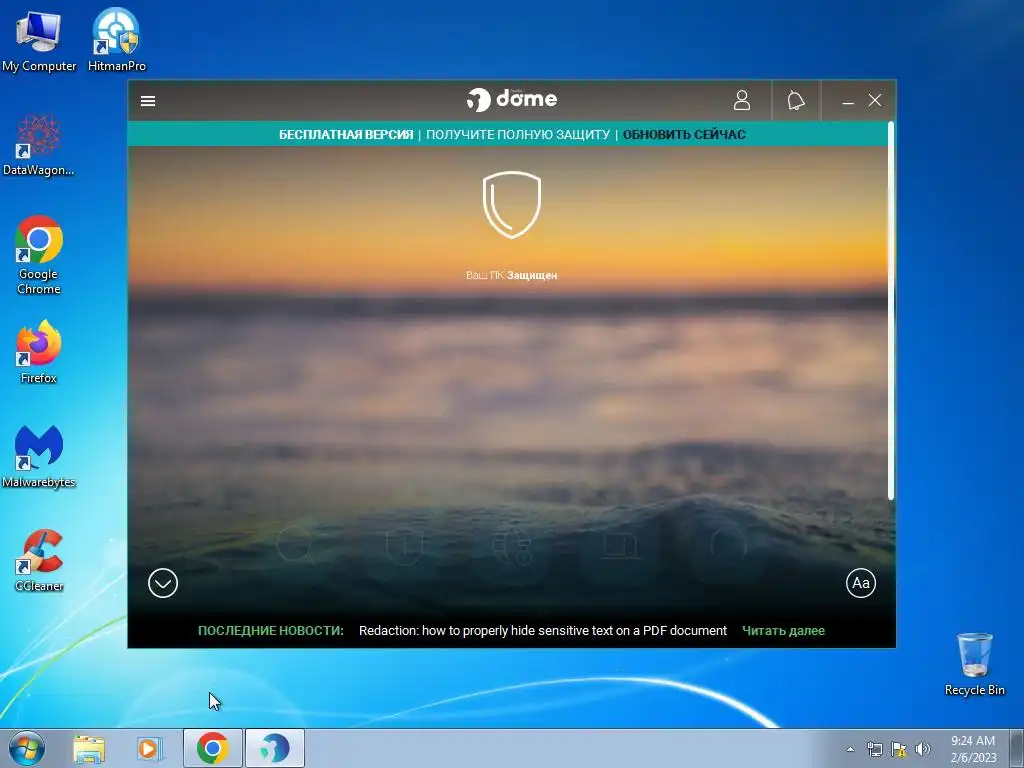Open Windows Explorer from the taskbar
The width and height of the screenshot is (1024, 768).
pos(89,748)
